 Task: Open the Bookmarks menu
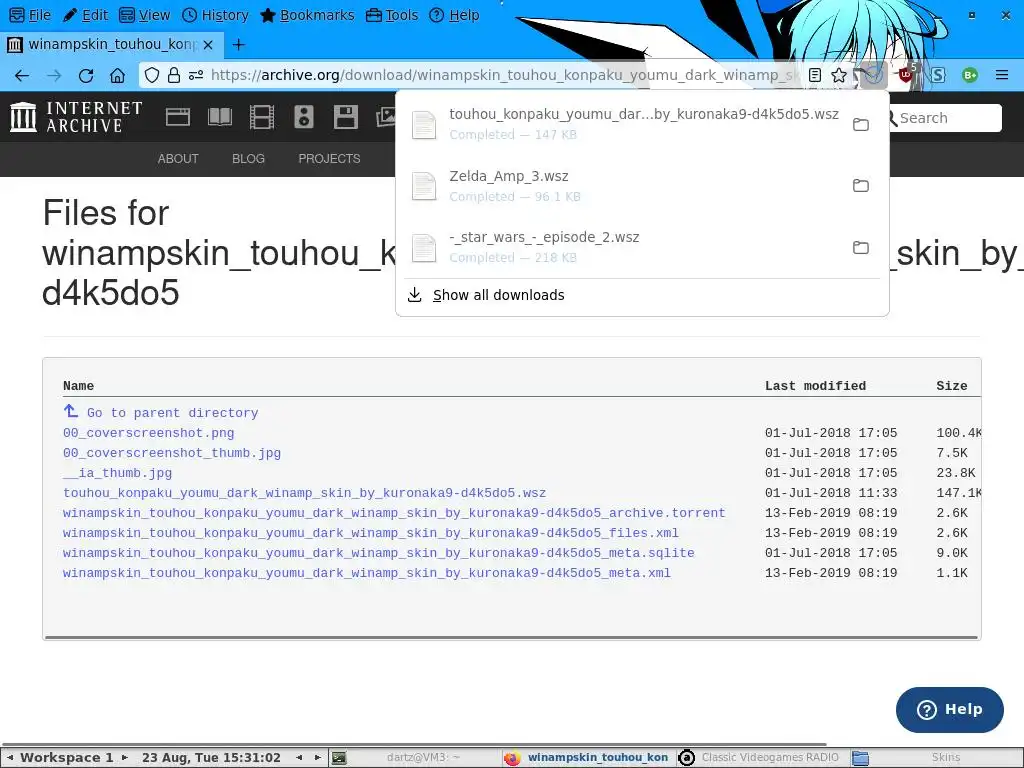(307, 15)
